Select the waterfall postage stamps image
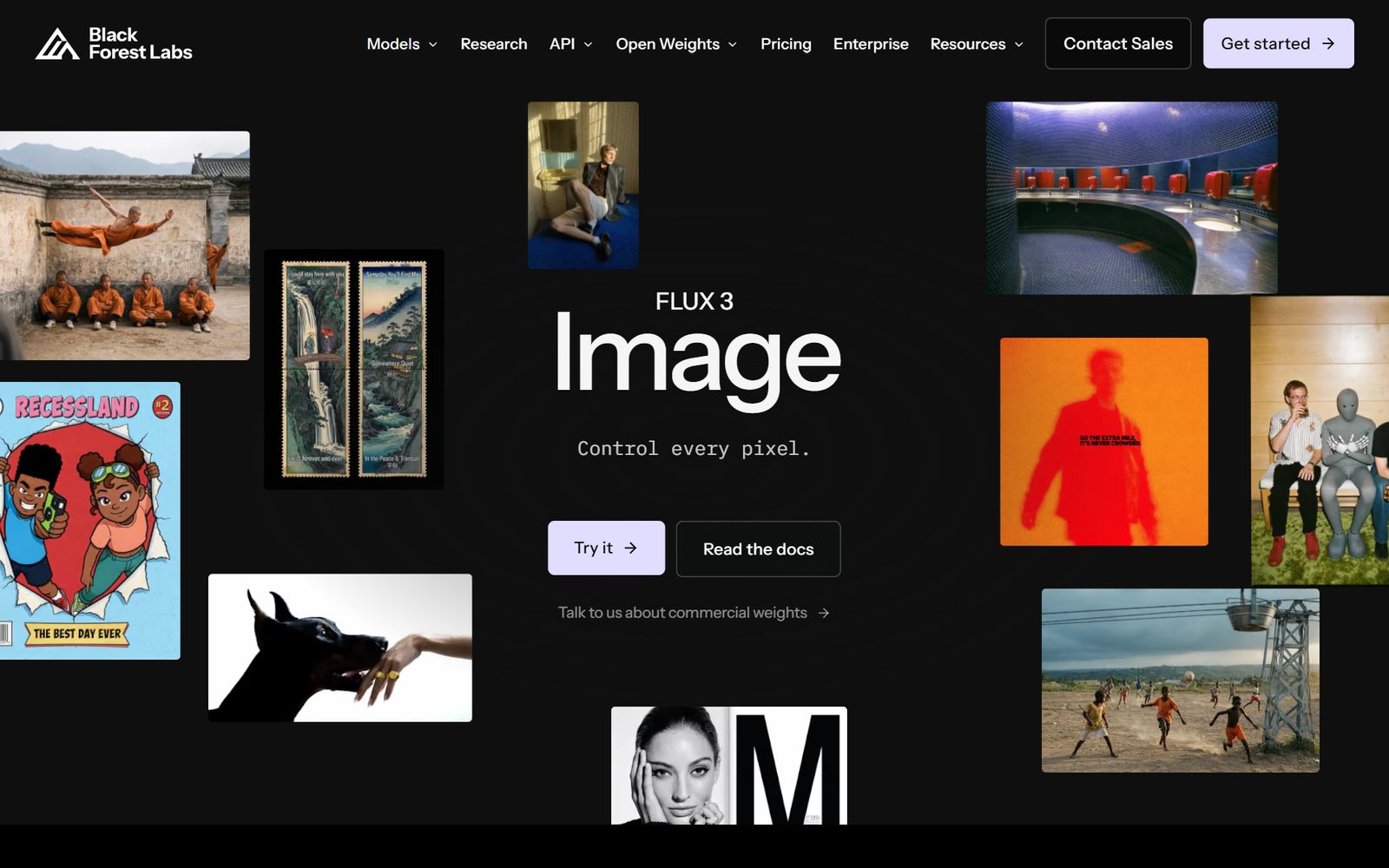The image size is (1389, 868). [354, 370]
